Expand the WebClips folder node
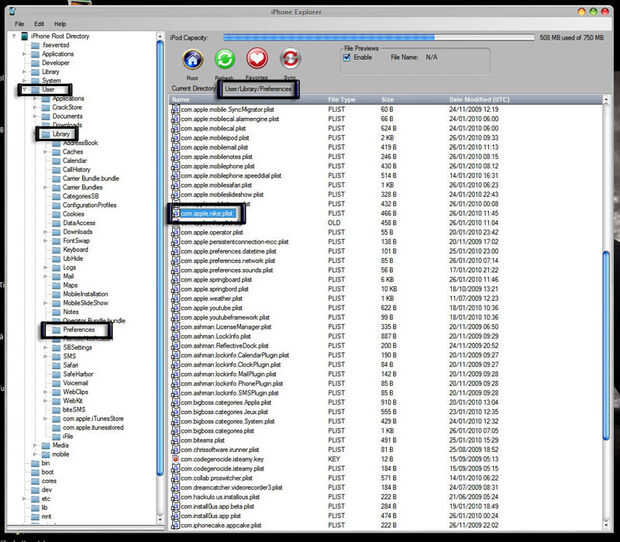 pos(45,392)
